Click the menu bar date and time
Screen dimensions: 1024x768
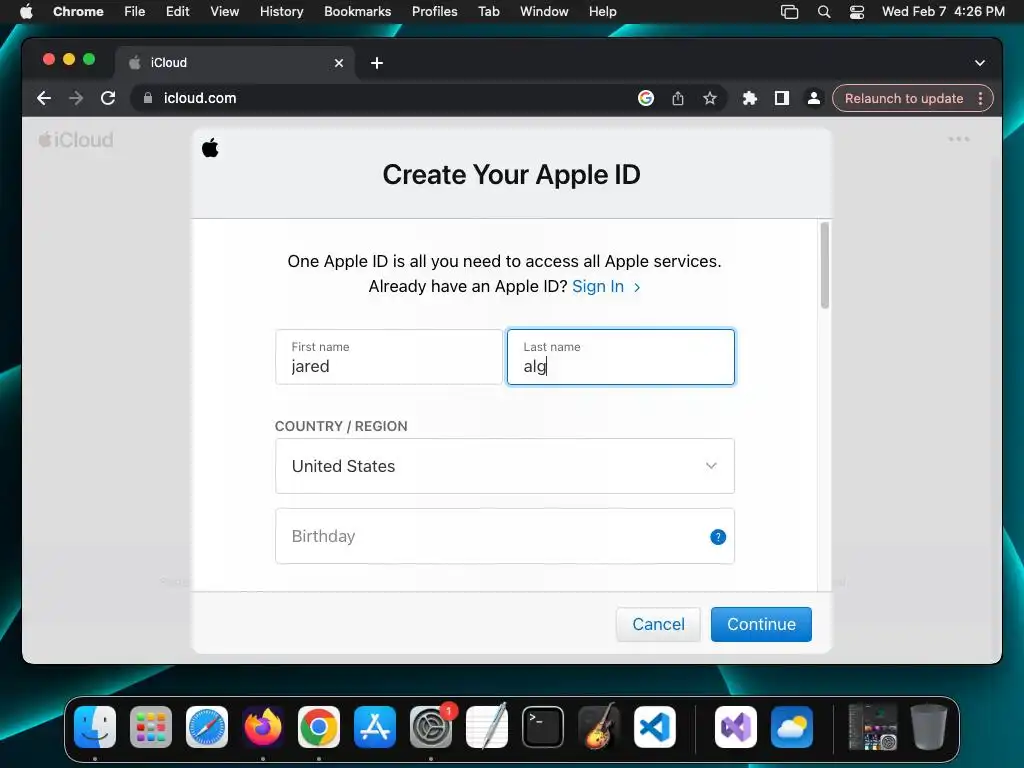[943, 12]
